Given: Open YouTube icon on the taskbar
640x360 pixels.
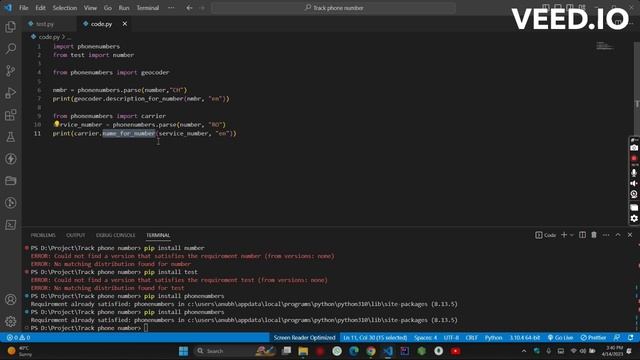Looking at the screenshot, I should (x=456, y=351).
